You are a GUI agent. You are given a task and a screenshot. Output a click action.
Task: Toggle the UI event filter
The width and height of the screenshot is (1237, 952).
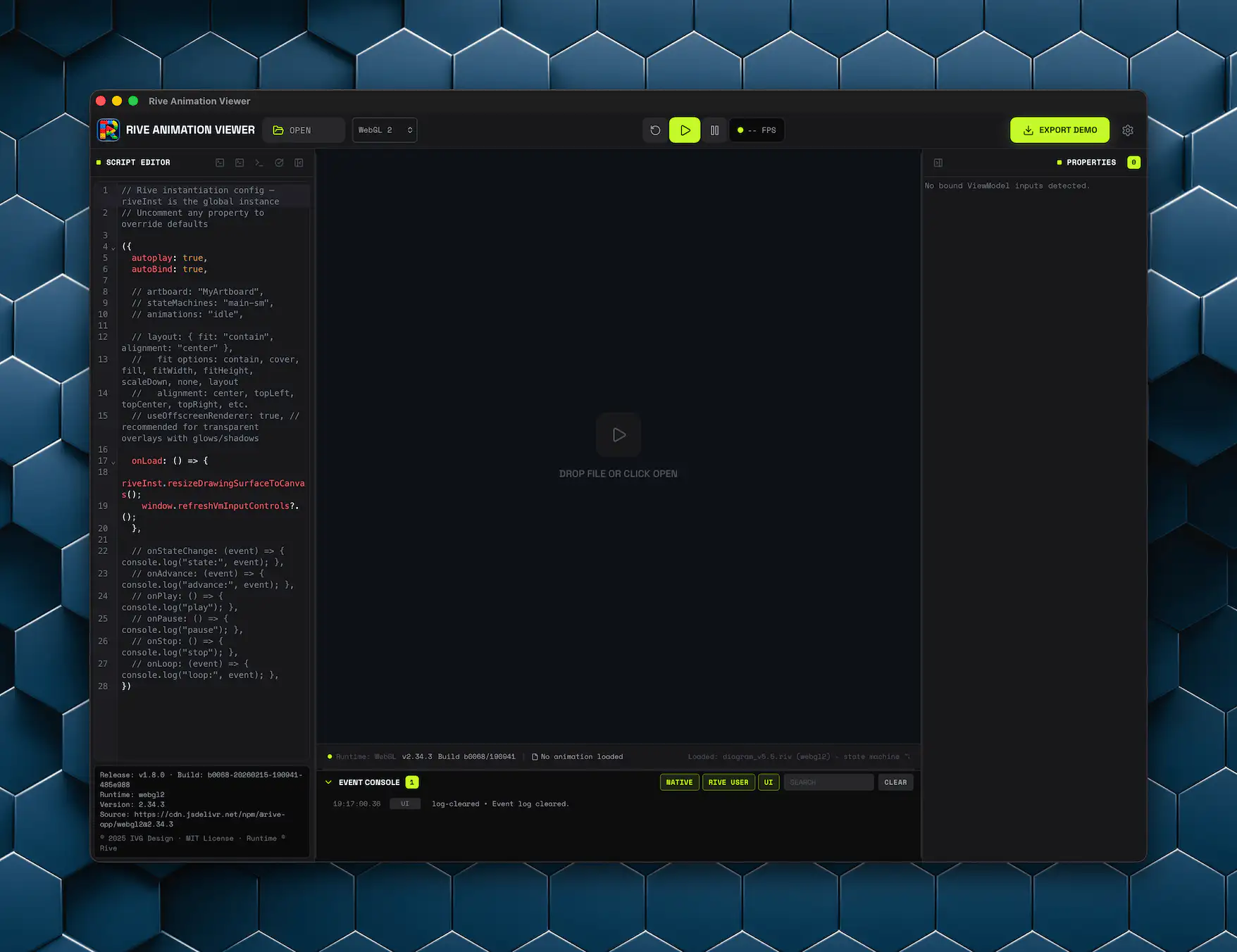pyautogui.click(x=769, y=782)
